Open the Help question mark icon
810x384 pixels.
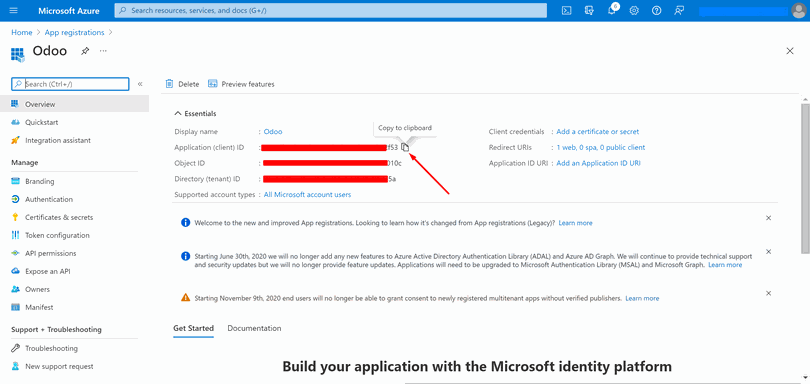[x=657, y=10]
